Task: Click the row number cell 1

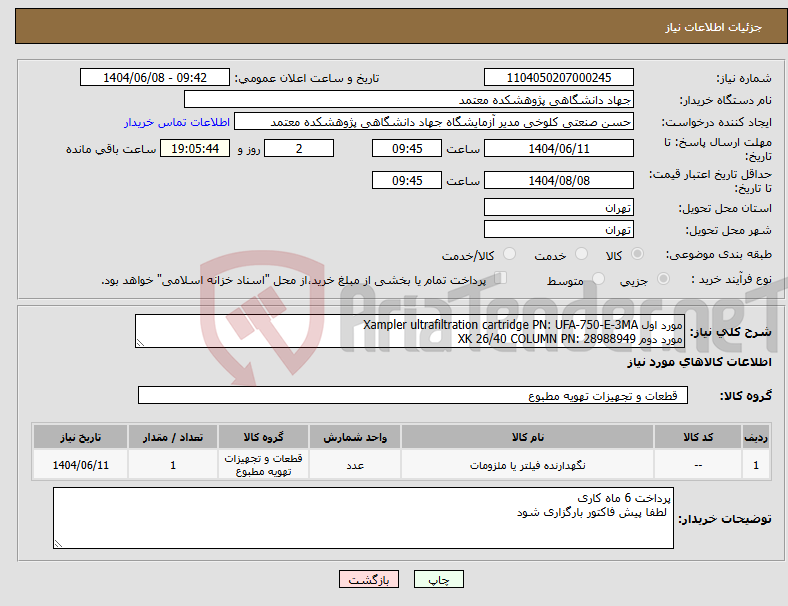Action: [756, 465]
